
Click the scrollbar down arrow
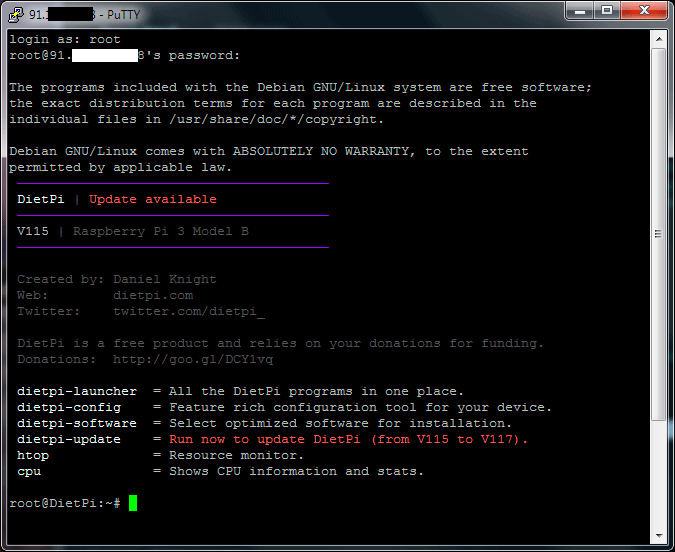[x=659, y=536]
